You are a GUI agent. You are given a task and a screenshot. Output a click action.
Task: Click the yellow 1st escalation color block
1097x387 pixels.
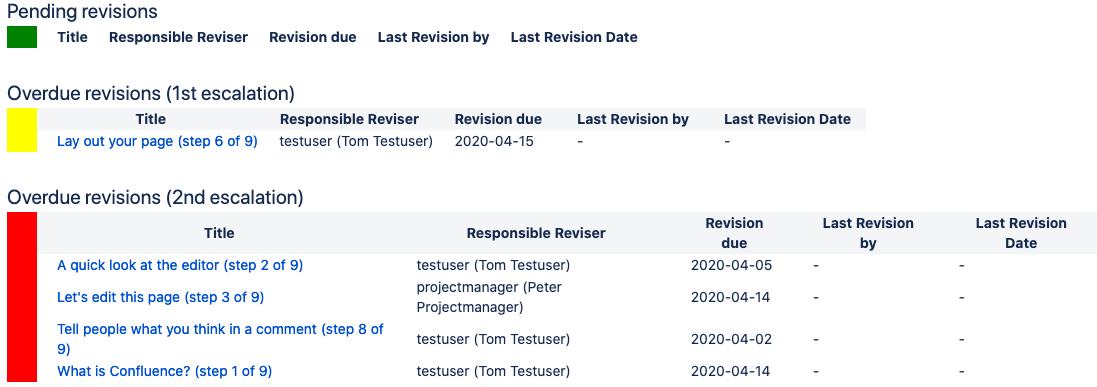point(22,130)
